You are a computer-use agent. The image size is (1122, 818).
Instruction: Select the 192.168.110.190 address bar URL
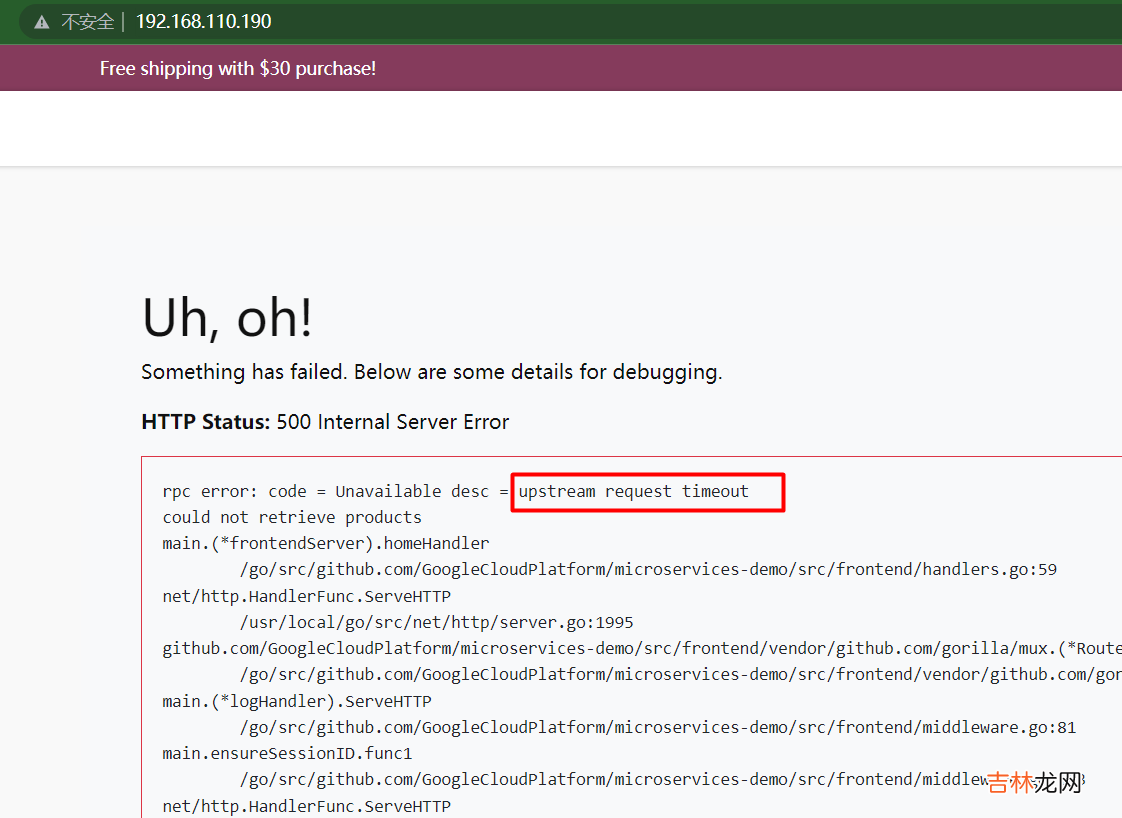pyautogui.click(x=203, y=22)
